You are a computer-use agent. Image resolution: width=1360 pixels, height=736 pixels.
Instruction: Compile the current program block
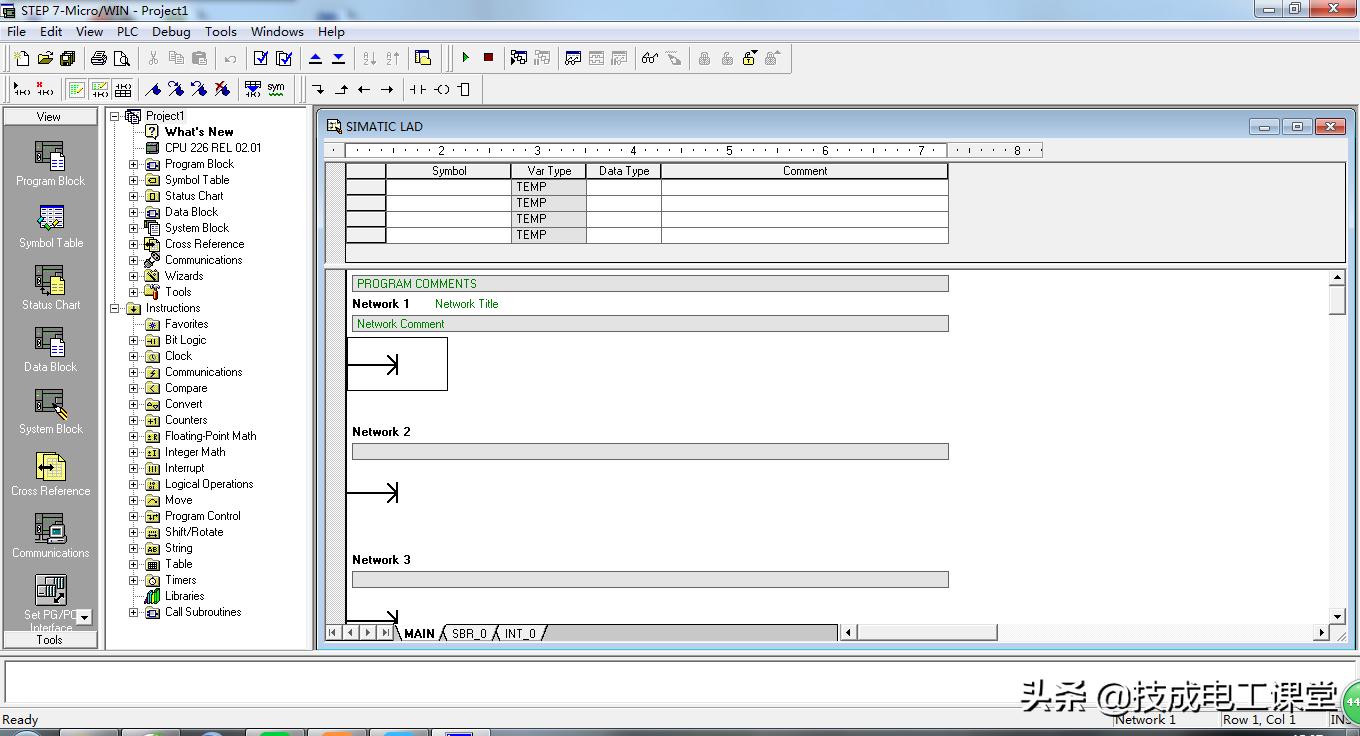261,58
